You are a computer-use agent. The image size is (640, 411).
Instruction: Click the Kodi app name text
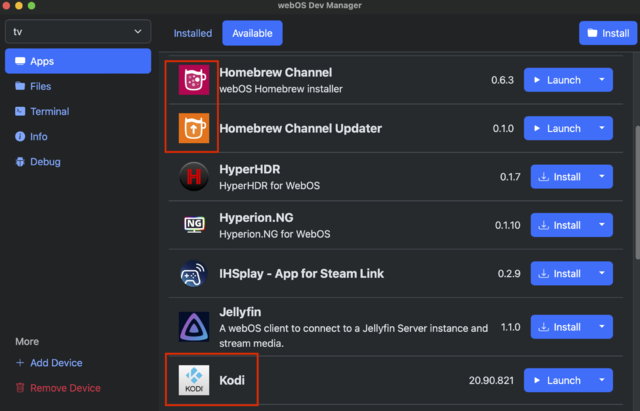pos(232,380)
